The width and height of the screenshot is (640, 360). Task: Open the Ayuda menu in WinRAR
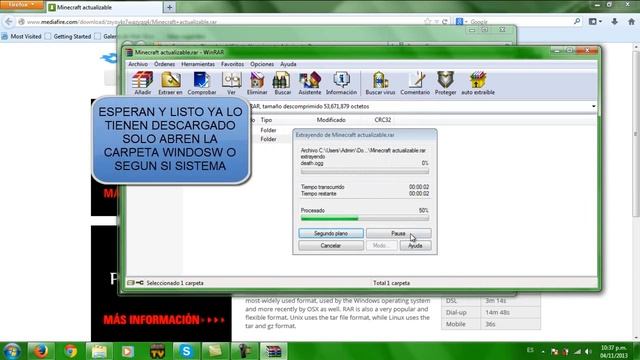pyautogui.click(x=288, y=64)
